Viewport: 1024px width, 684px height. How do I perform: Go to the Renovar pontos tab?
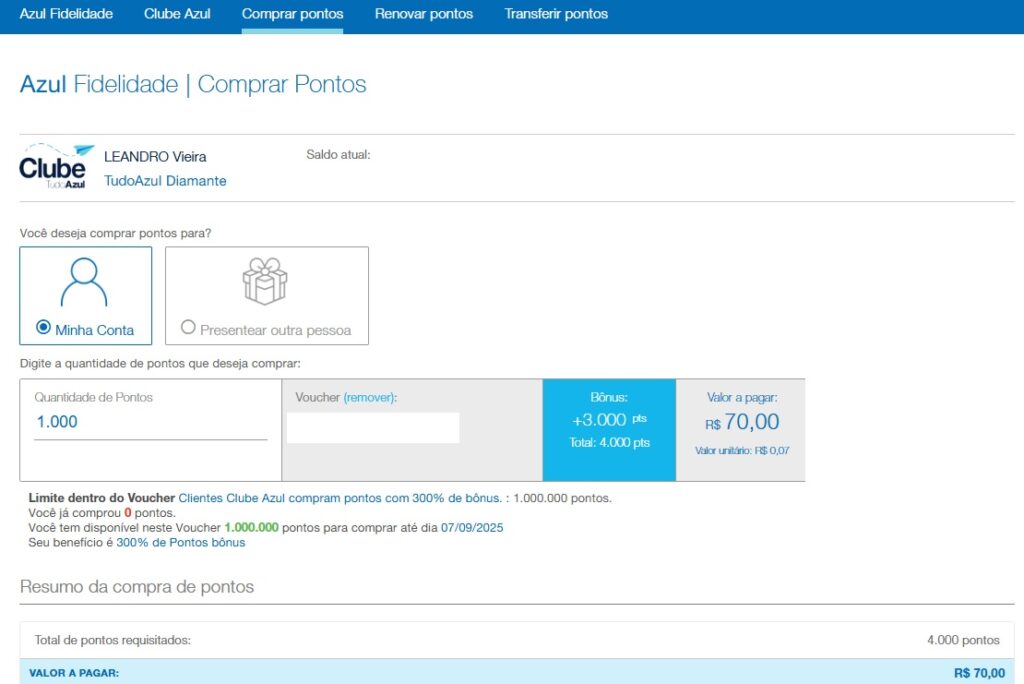click(424, 14)
